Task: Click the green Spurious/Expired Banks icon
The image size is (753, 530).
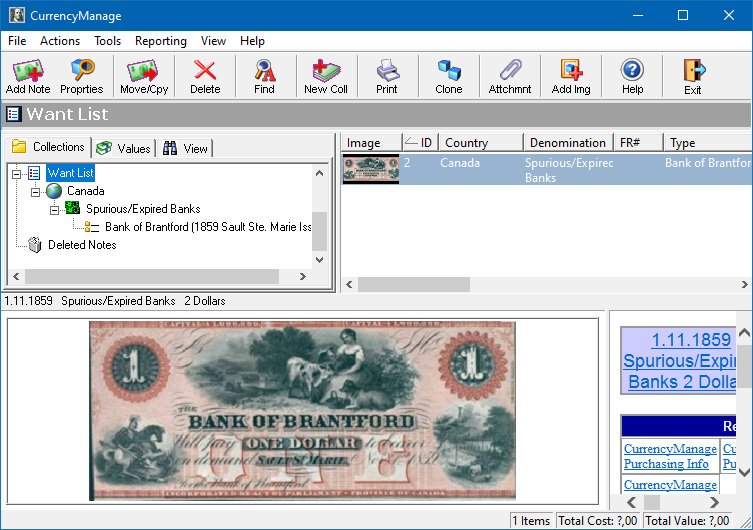Action: (73, 208)
